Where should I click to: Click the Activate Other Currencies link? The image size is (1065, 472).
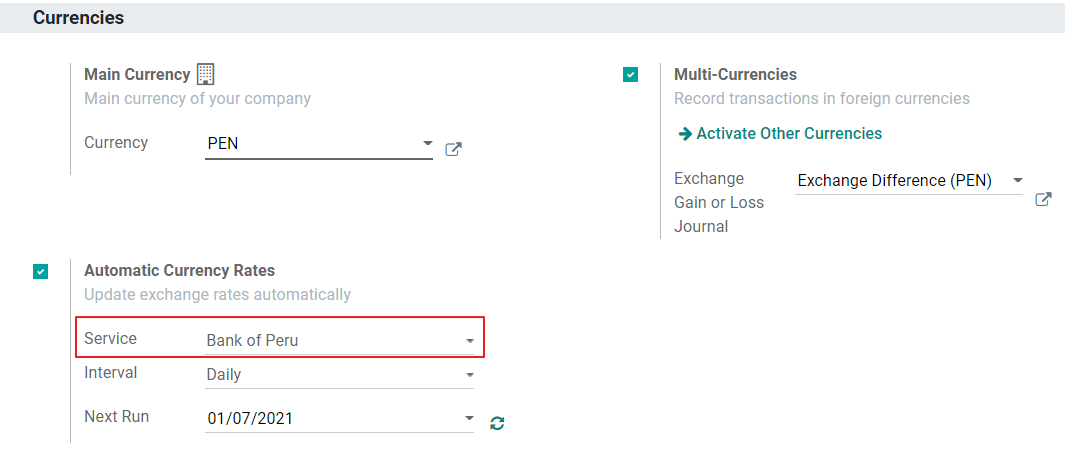coord(780,134)
